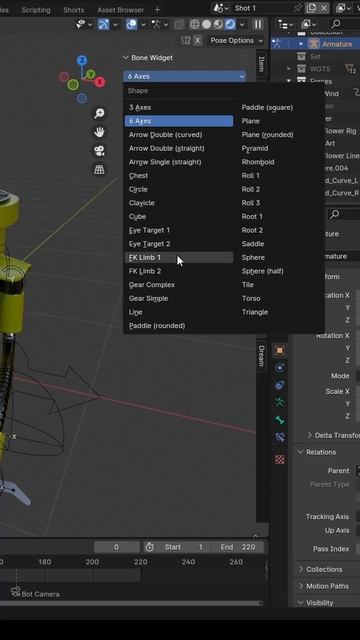
Task: Switch orthographic/perspective grid icon
Action: click(99, 170)
